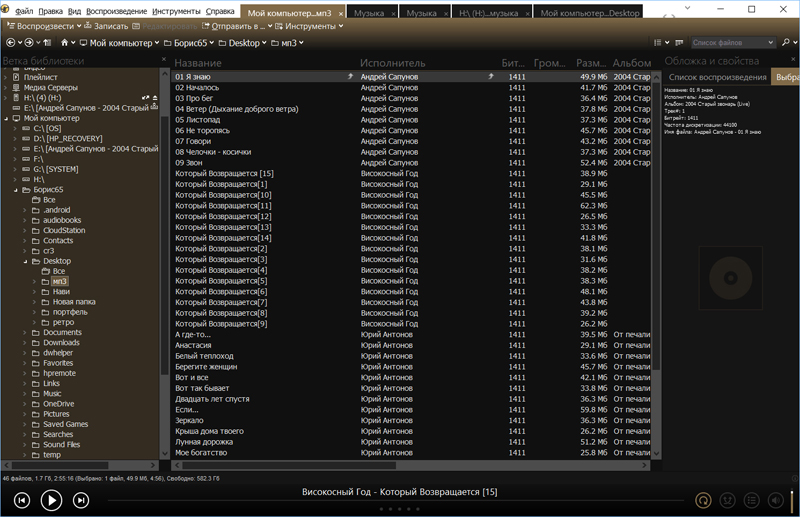Skip to the previous track
Viewport: 800px width, 517px height.
22,501
